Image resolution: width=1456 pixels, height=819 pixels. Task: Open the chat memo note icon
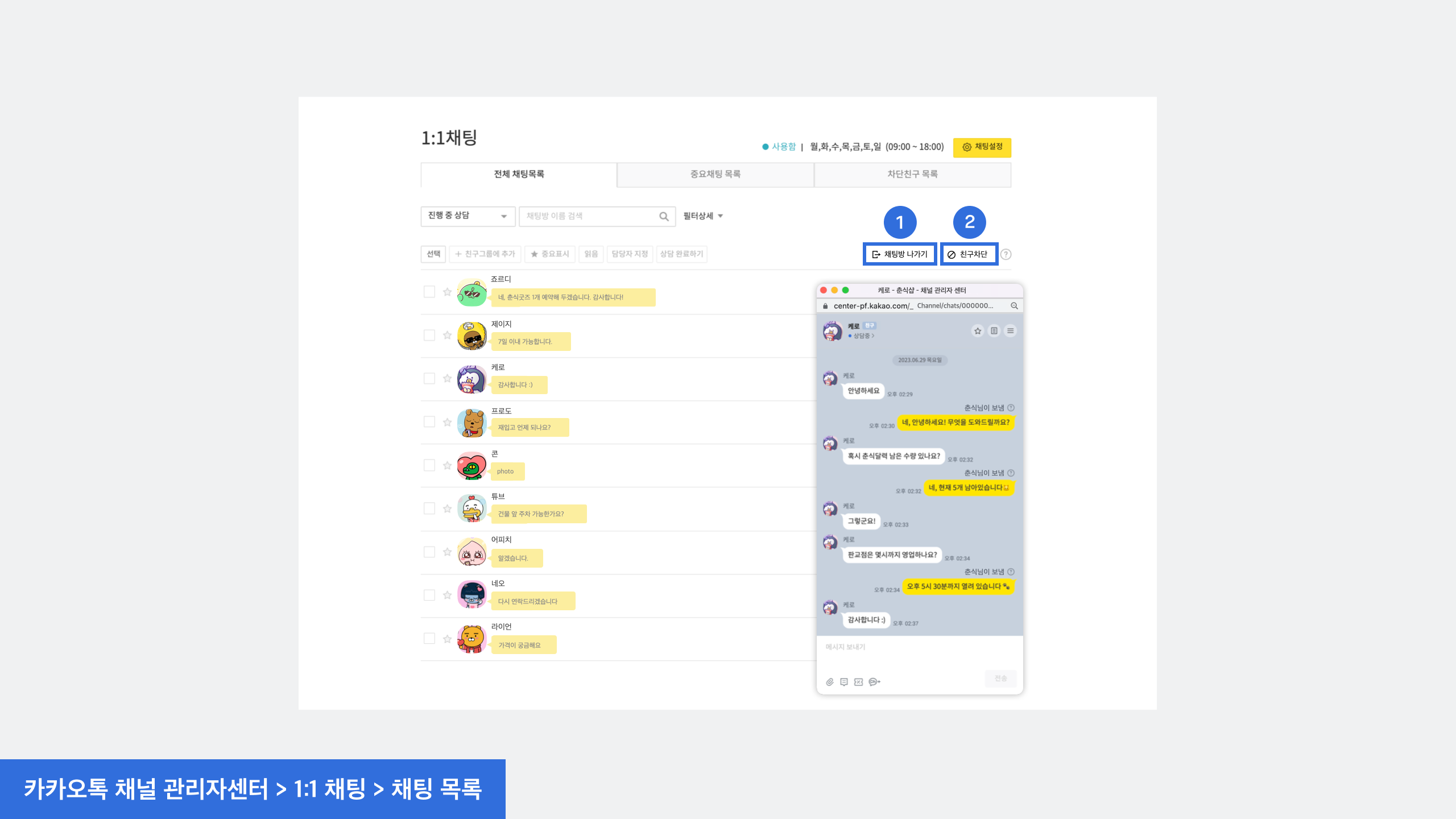click(x=994, y=331)
